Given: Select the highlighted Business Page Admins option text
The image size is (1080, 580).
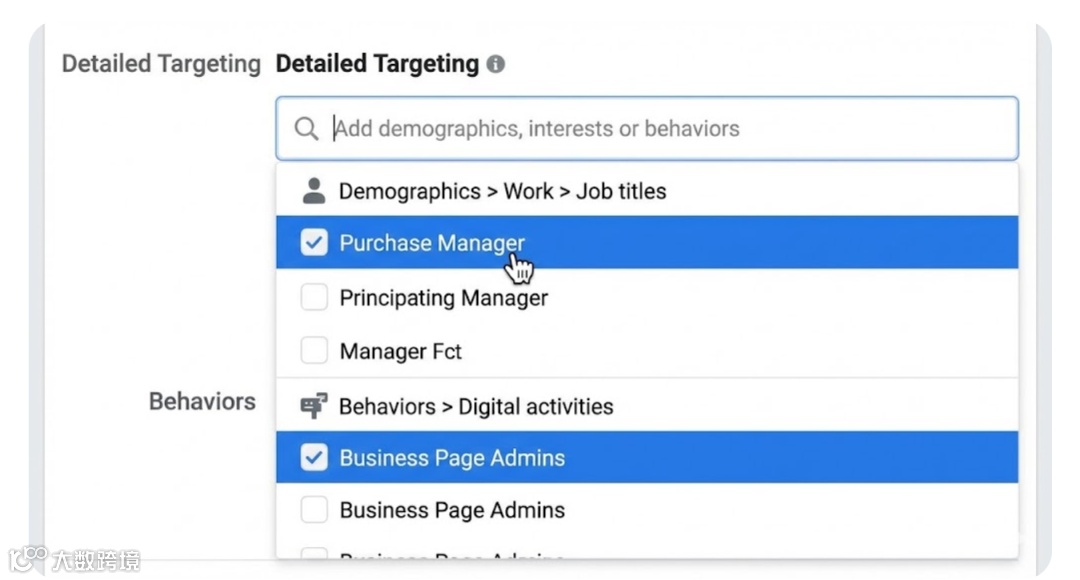Looking at the screenshot, I should point(452,458).
